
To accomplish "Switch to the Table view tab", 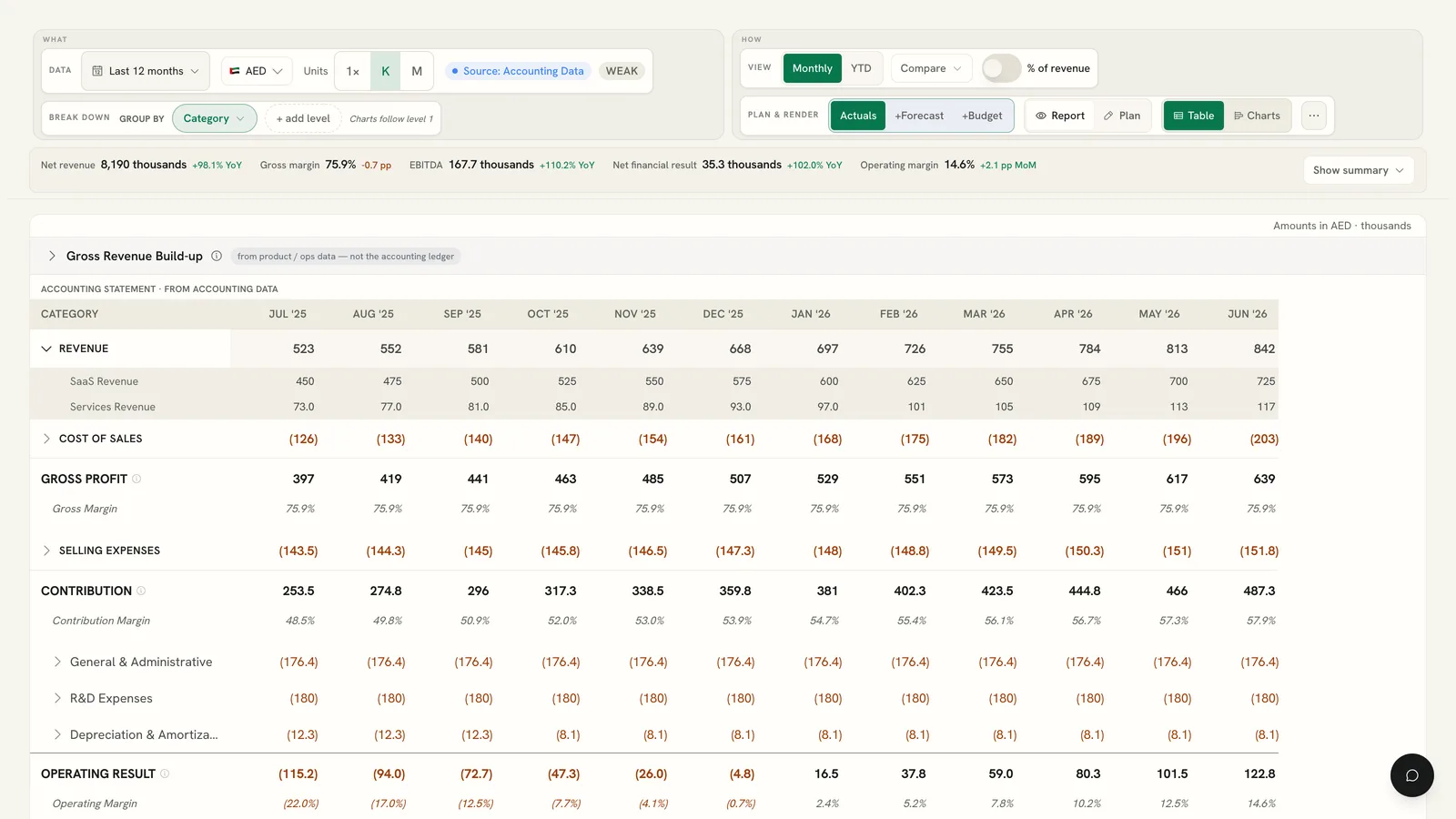I will point(1194,116).
